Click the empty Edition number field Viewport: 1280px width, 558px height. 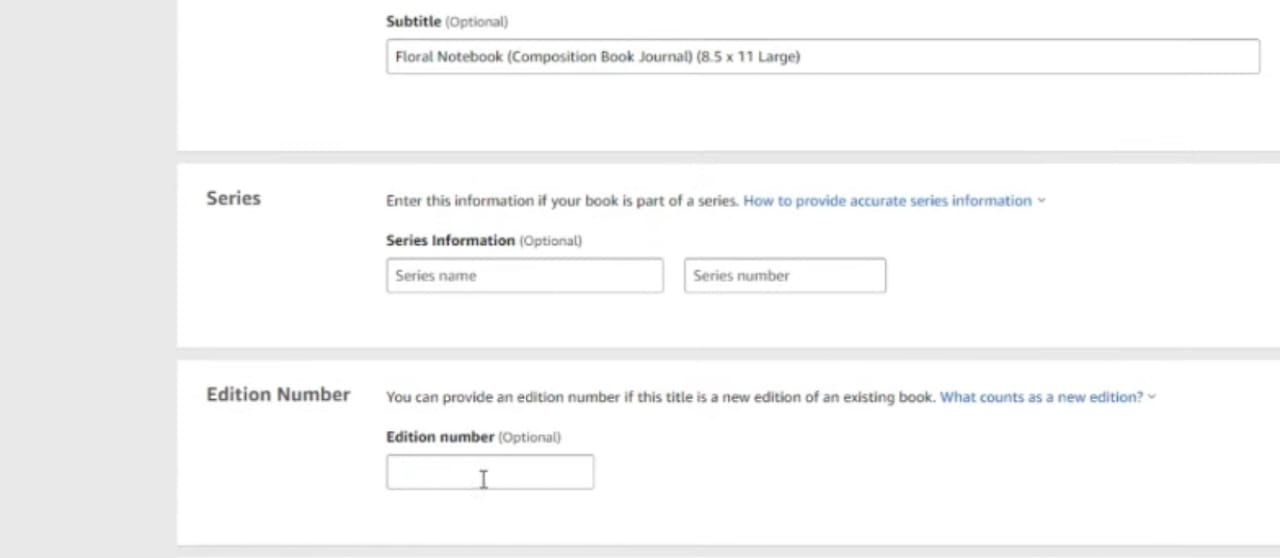(489, 472)
